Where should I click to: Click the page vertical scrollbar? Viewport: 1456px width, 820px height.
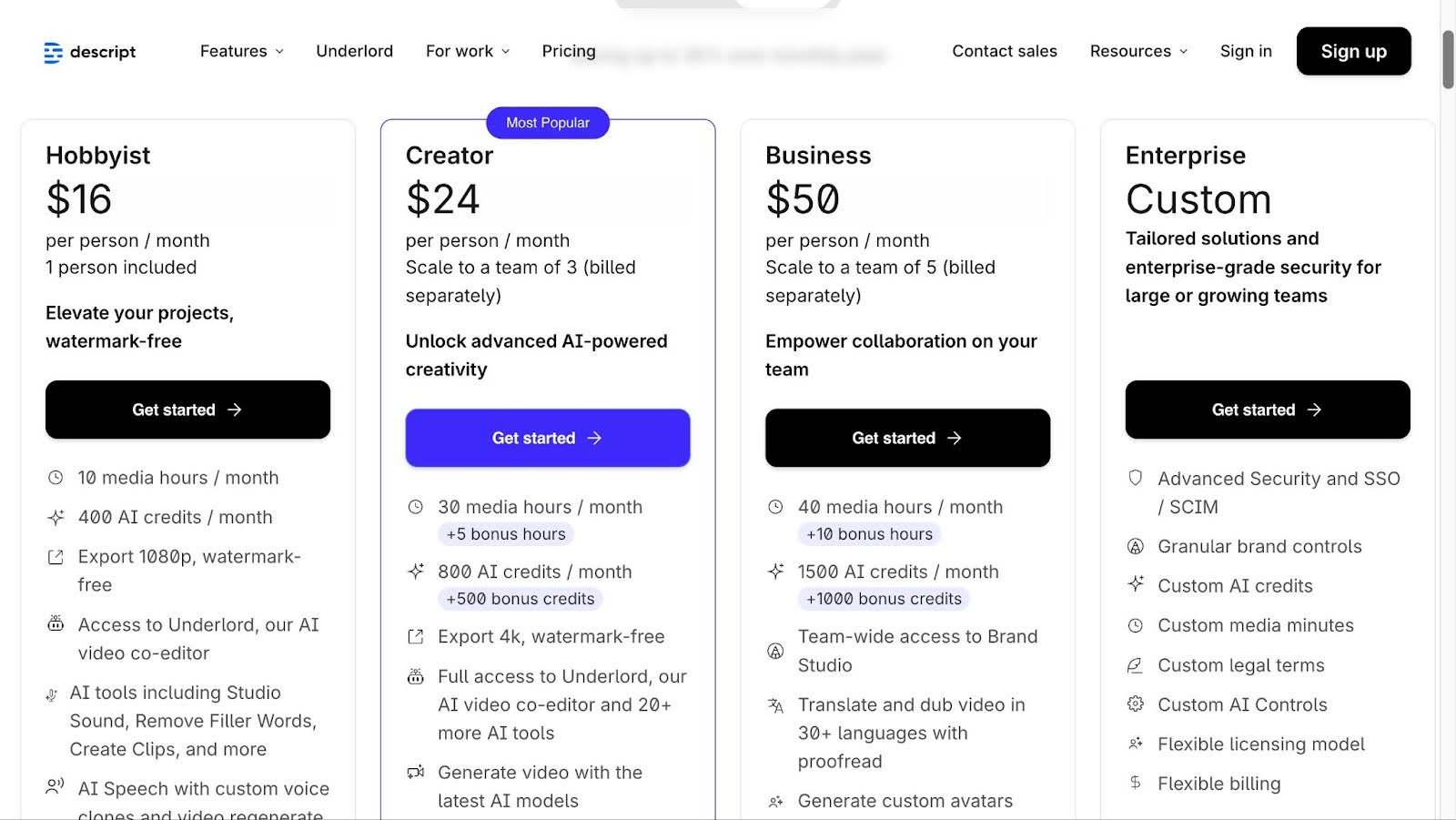[1448, 59]
